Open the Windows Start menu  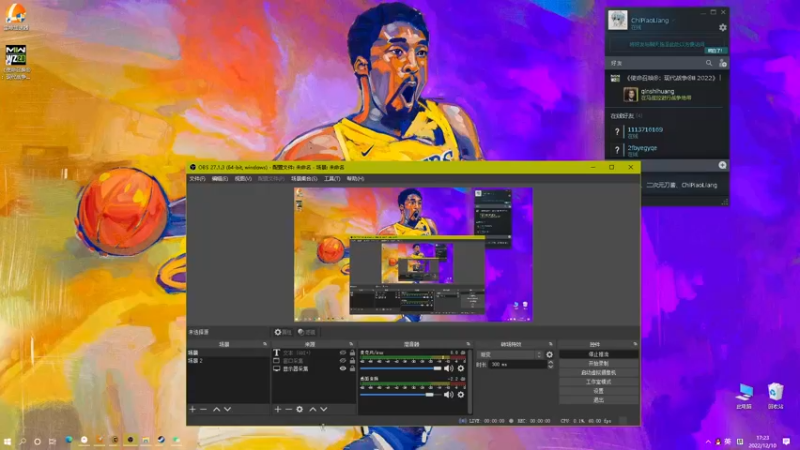[7, 441]
